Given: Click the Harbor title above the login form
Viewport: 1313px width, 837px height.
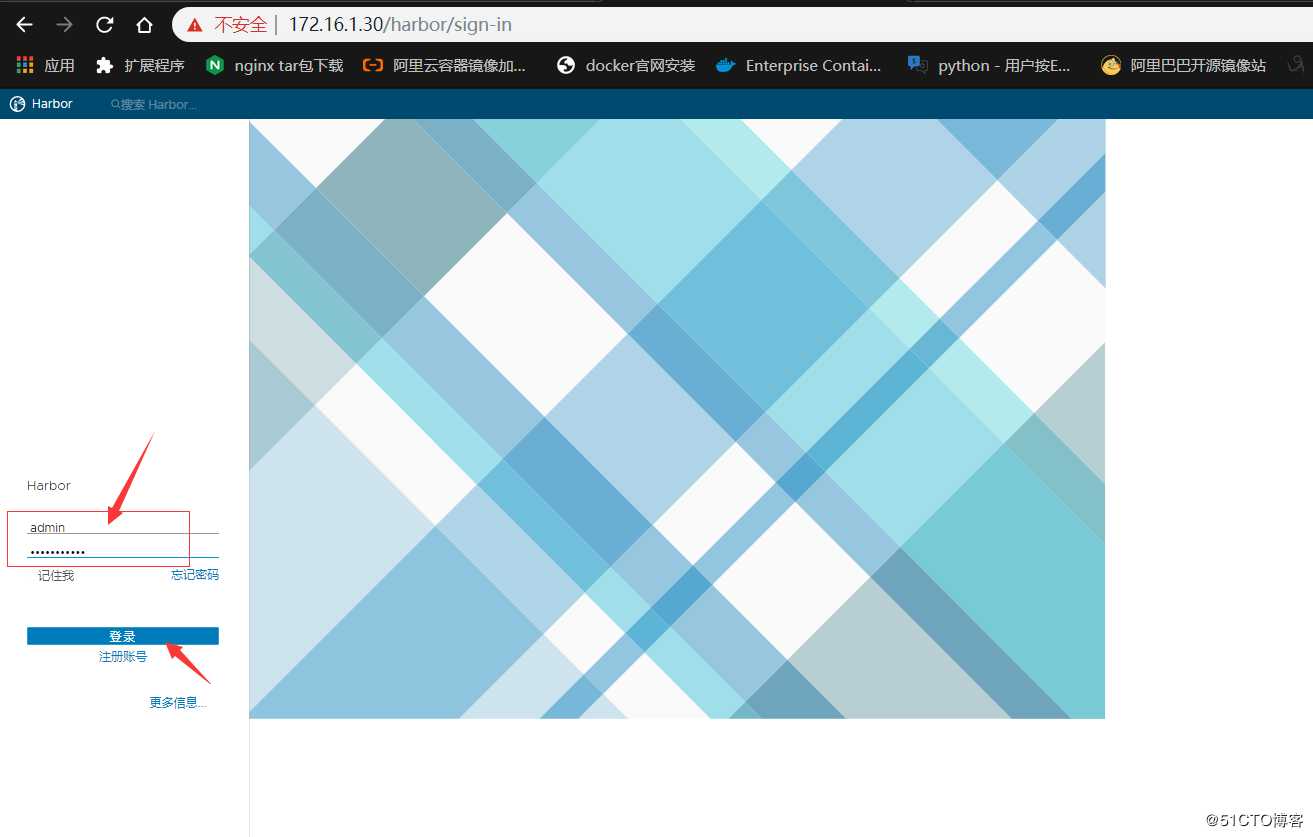Looking at the screenshot, I should [49, 485].
